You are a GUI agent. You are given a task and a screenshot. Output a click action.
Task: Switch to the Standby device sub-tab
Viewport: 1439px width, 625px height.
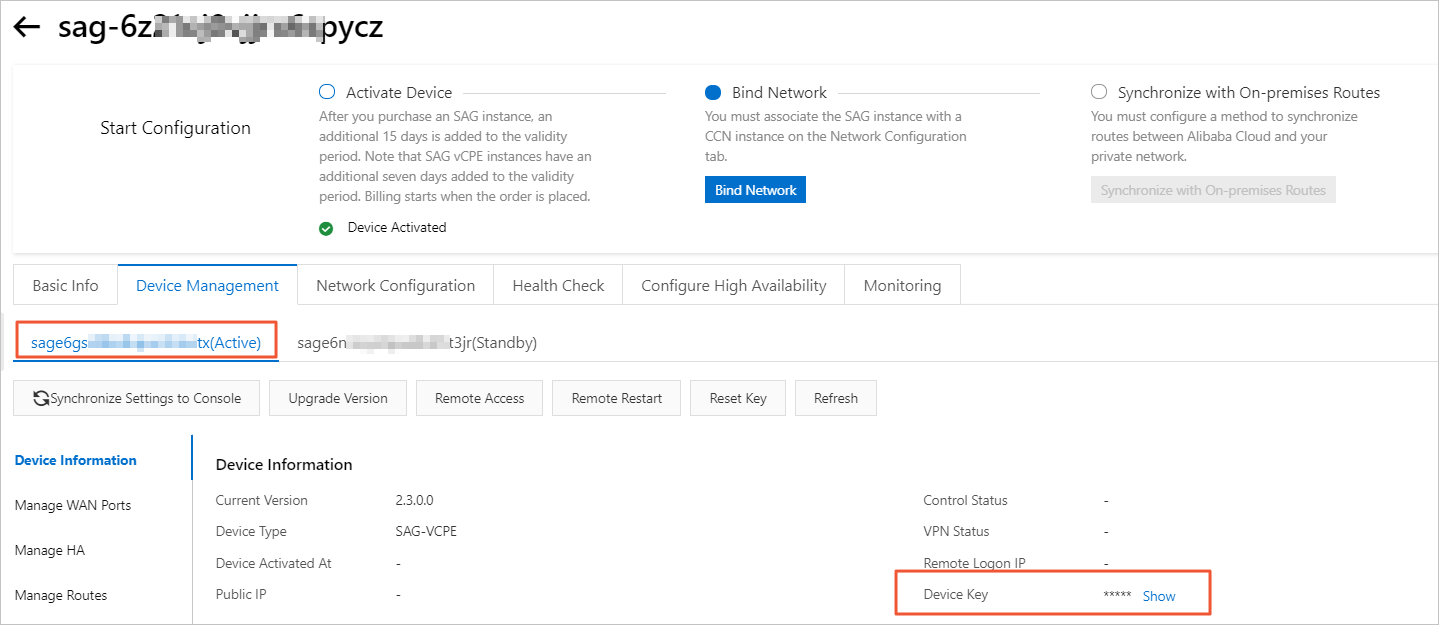pyautogui.click(x=417, y=343)
